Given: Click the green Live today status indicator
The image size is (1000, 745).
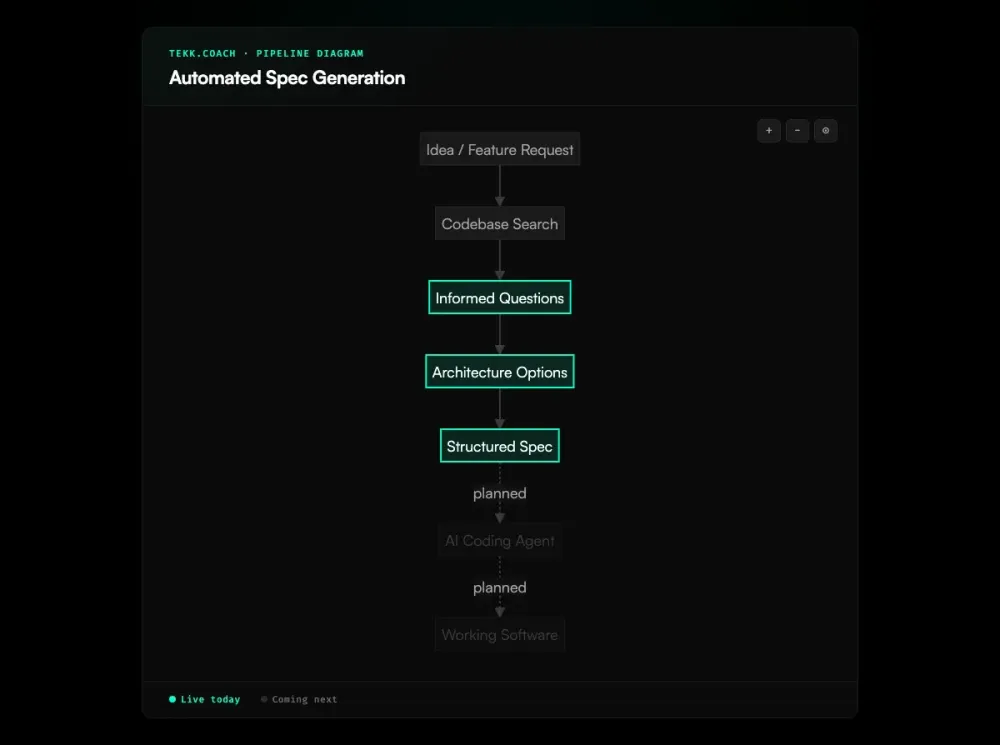Looking at the screenshot, I should click(x=172, y=699).
